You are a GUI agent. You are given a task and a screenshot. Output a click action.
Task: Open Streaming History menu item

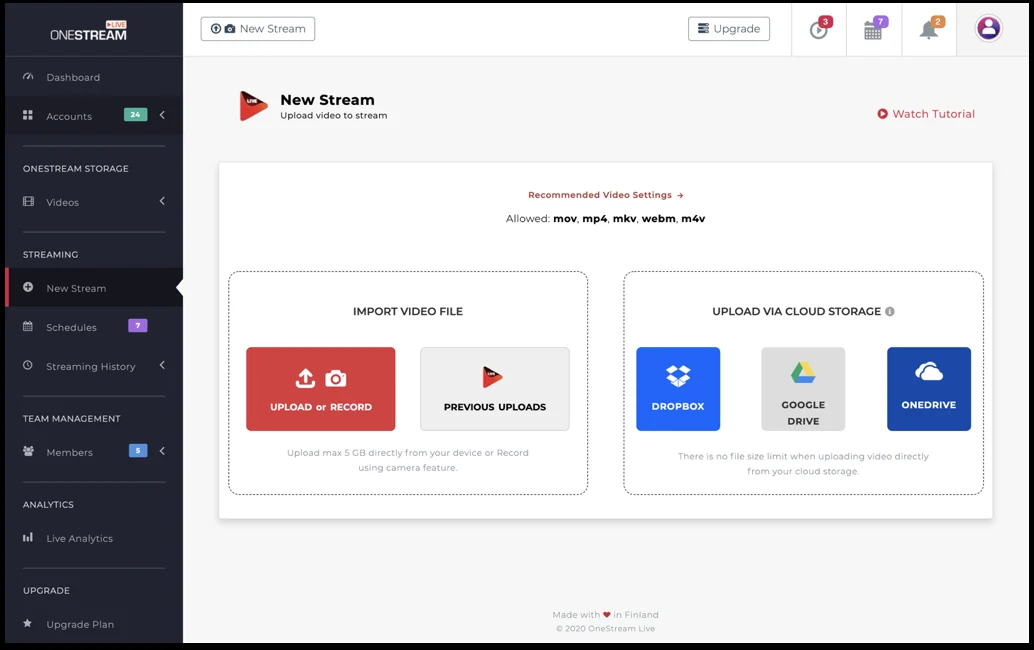pyautogui.click(x=94, y=366)
